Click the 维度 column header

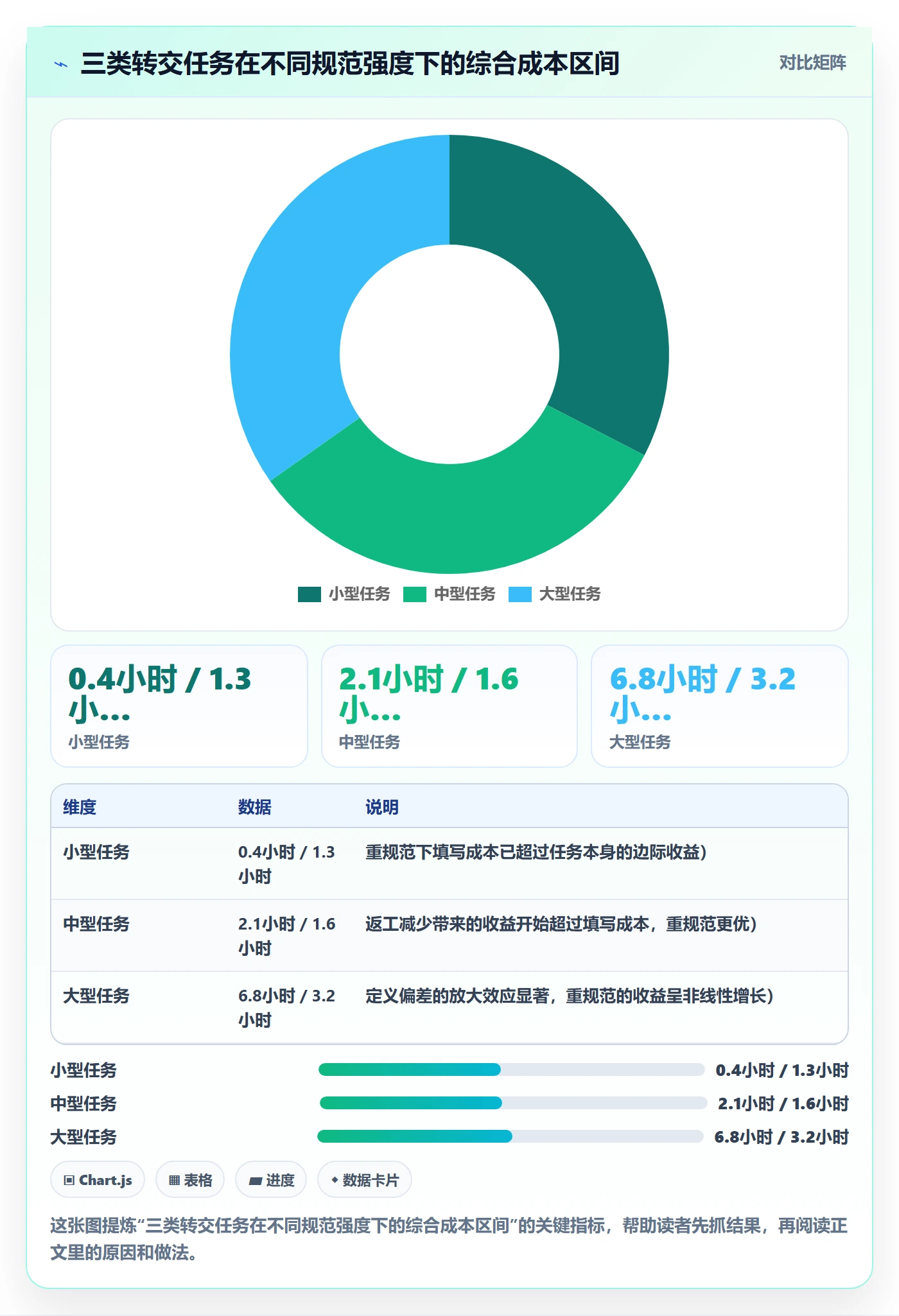tap(80, 807)
